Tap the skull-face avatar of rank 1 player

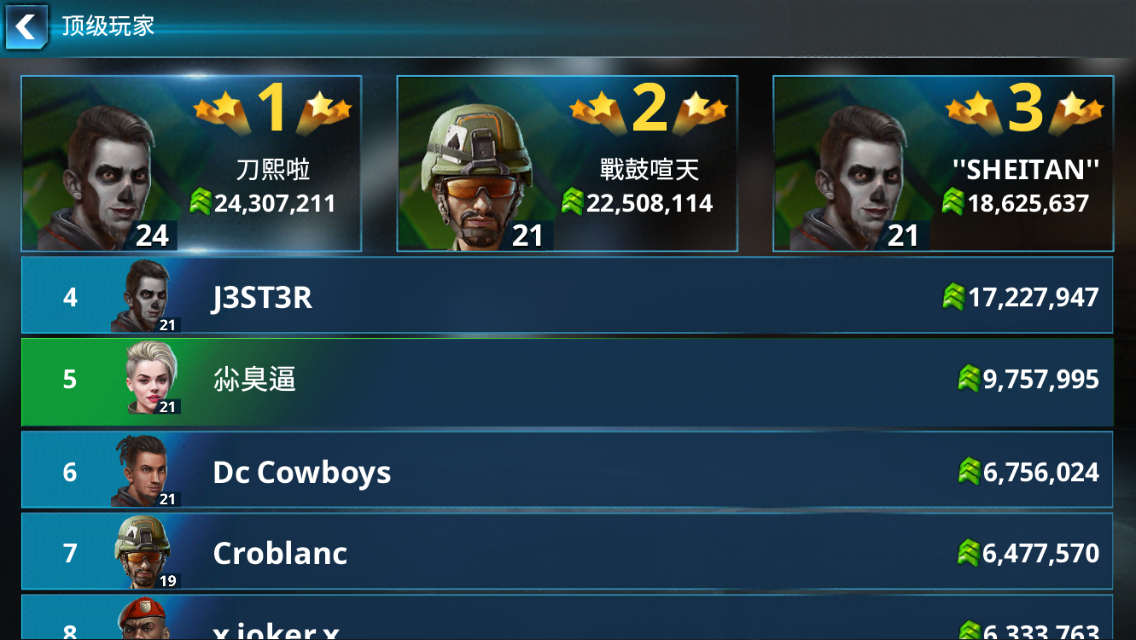coord(101,178)
